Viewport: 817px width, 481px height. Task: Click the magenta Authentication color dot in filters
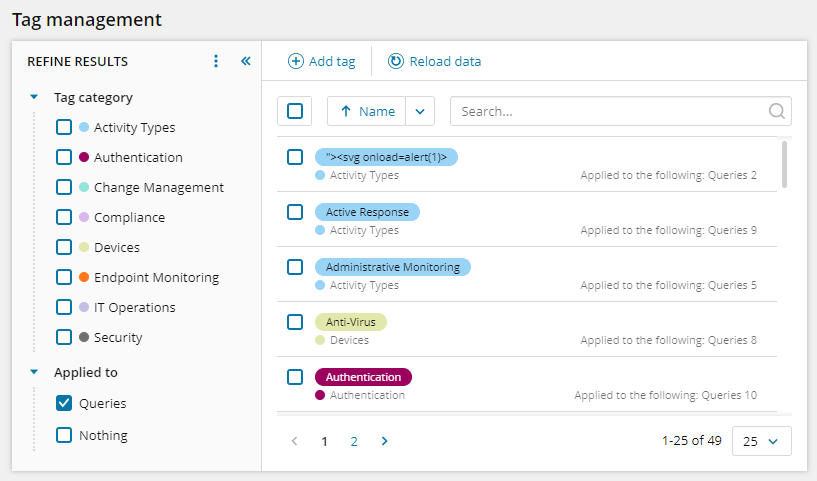[84, 157]
